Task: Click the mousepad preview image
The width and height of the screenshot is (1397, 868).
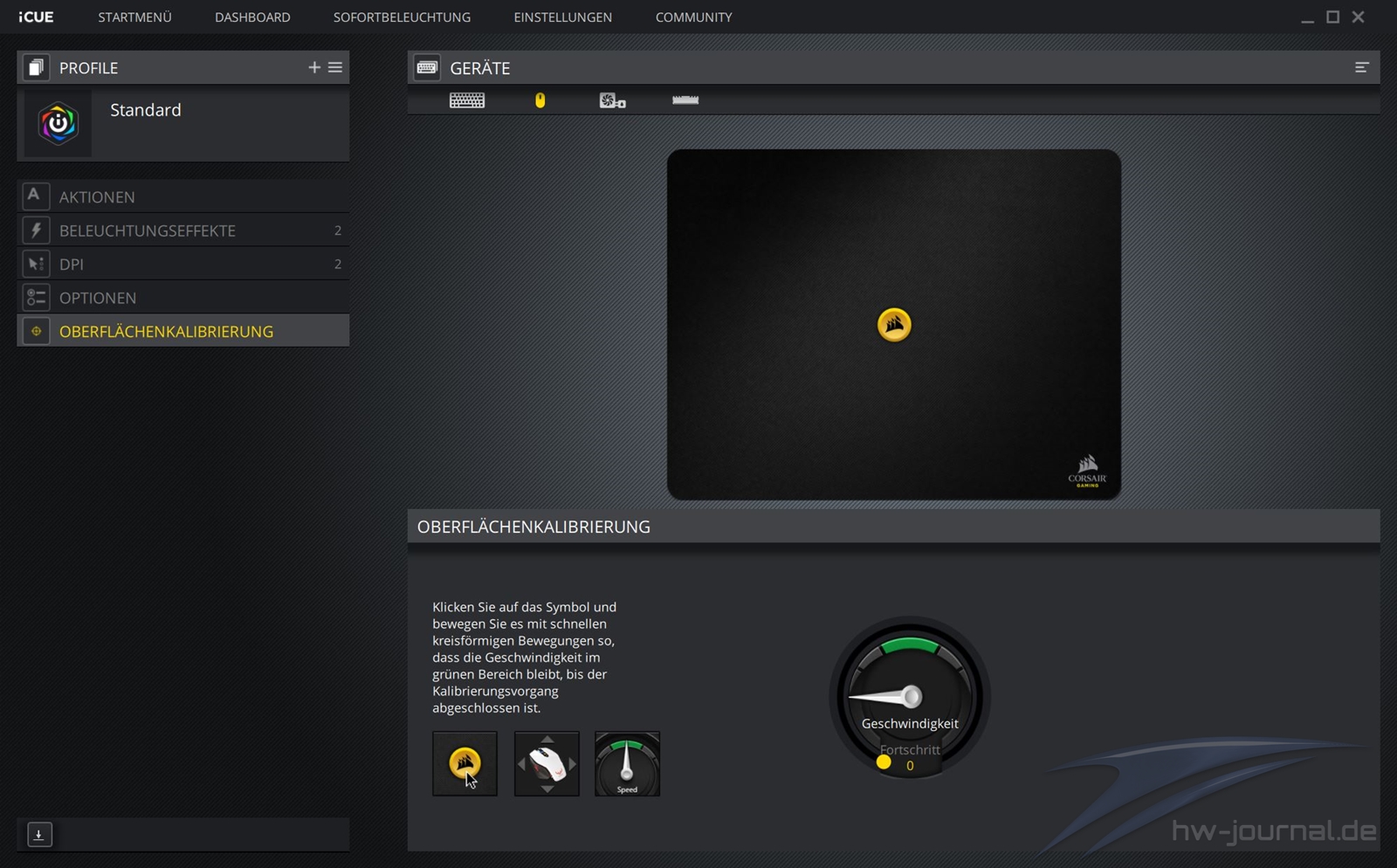Action: pyautogui.click(x=894, y=325)
